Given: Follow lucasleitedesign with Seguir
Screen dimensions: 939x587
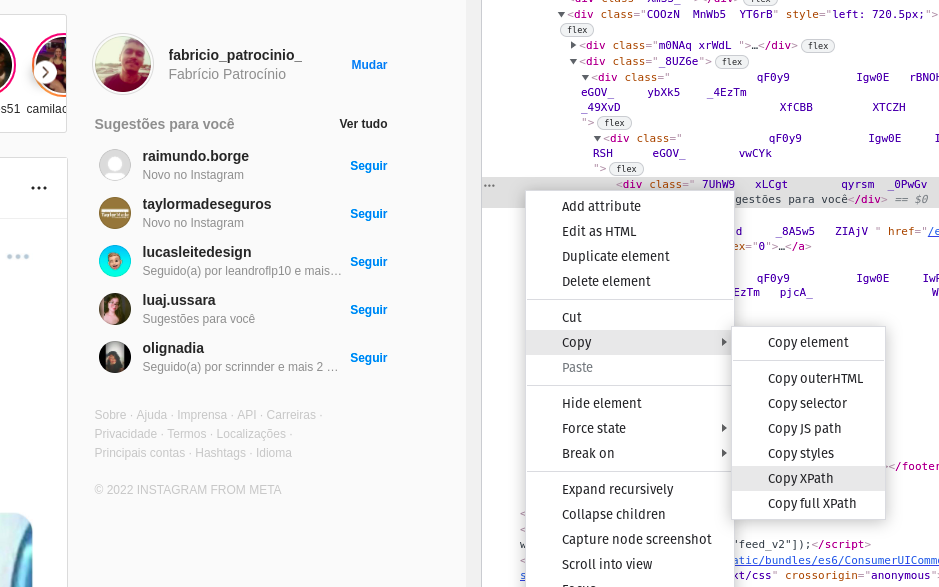Looking at the screenshot, I should click(x=368, y=262).
